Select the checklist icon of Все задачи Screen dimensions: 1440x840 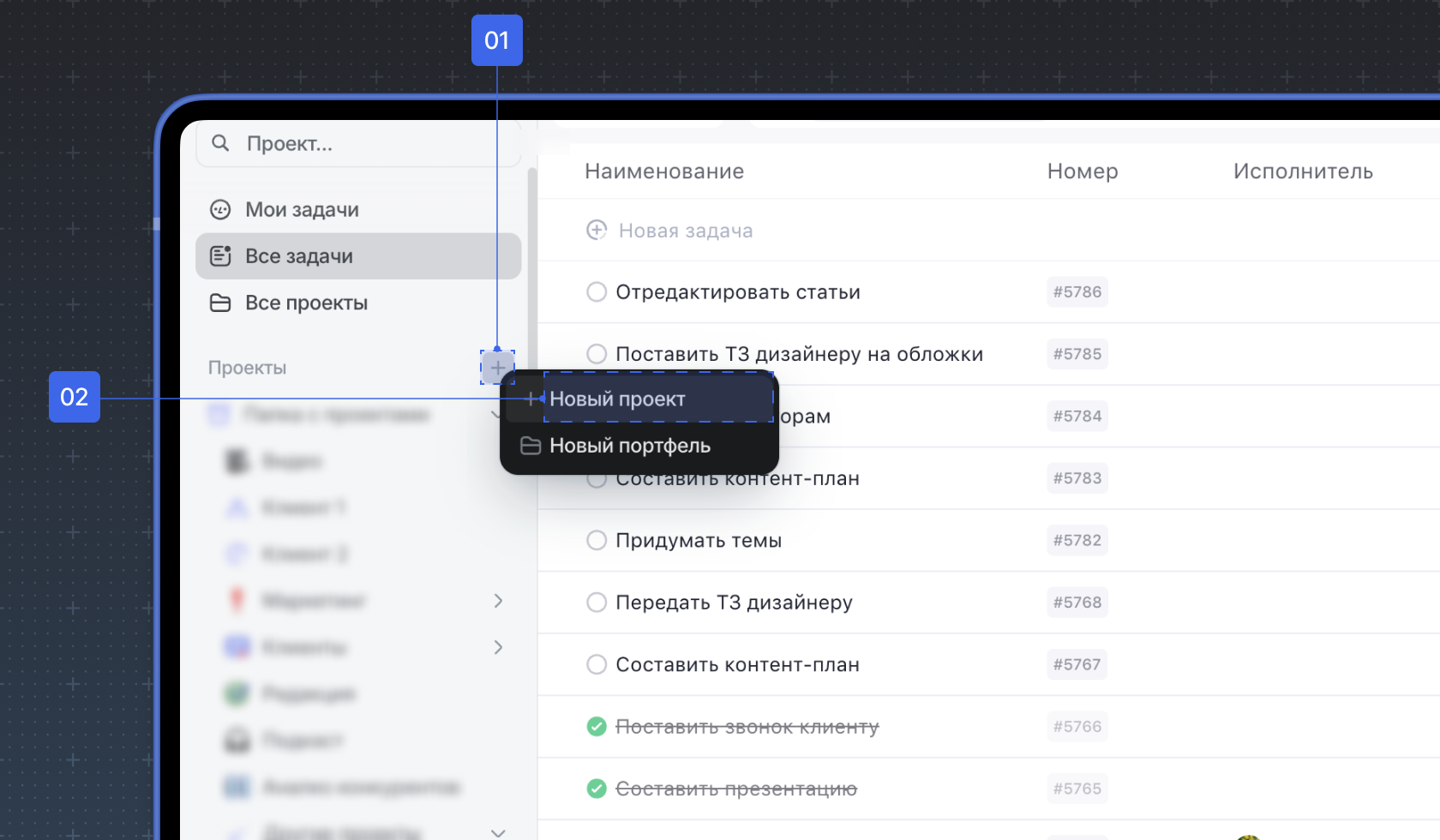[220, 256]
